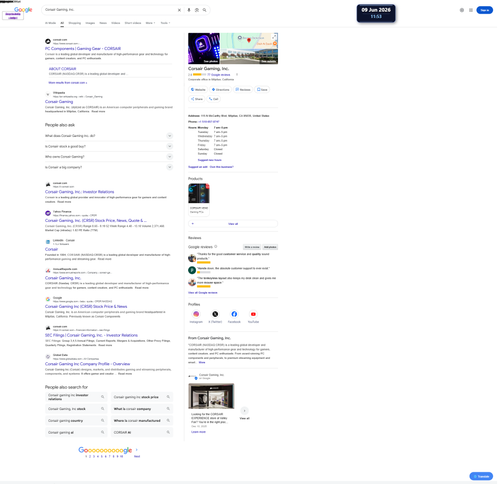Search icon for 'Corsair gaming country'
500x484 pixels.
[x=102, y=421]
